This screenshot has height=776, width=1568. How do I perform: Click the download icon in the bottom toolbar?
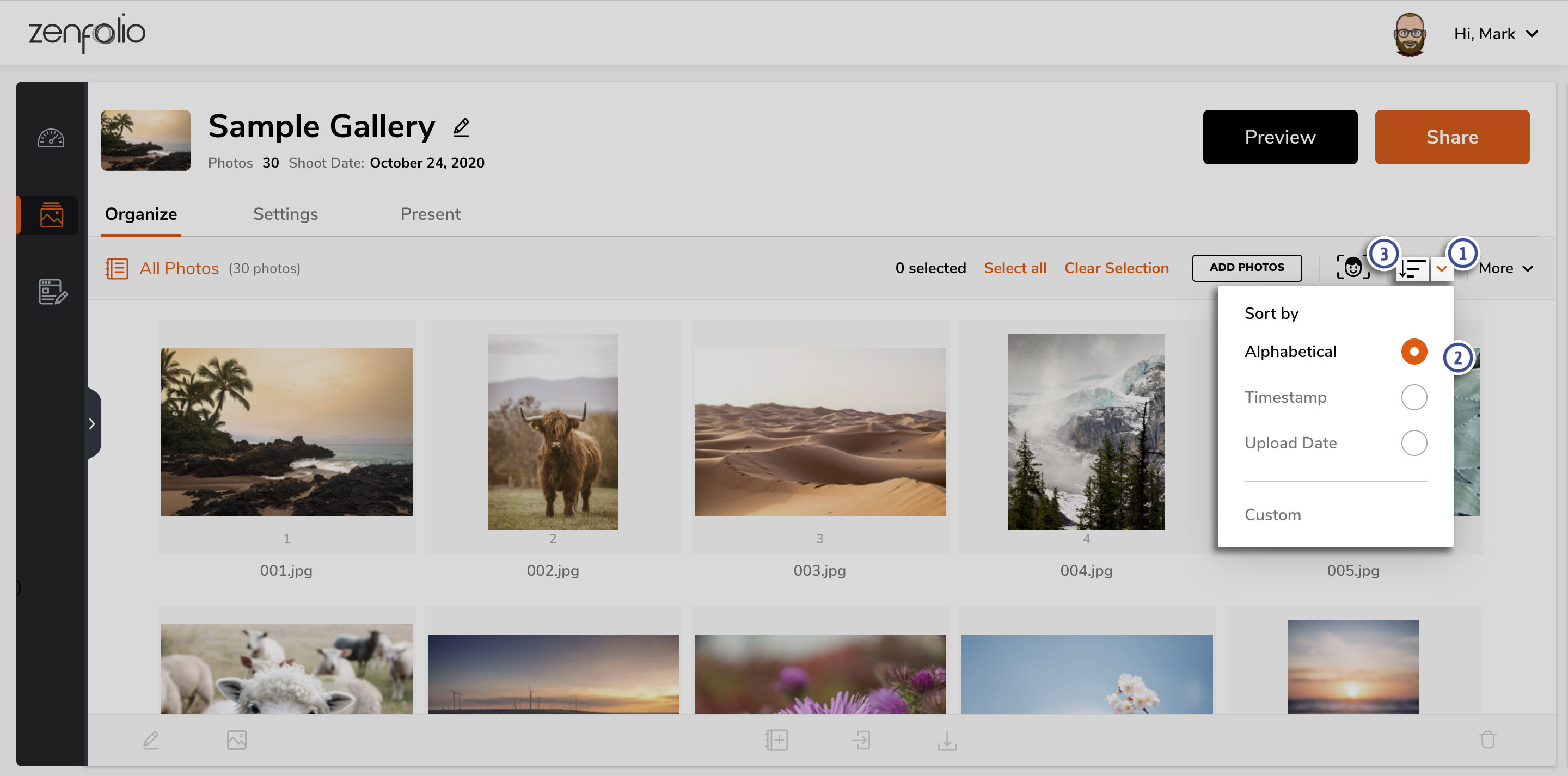[x=947, y=741]
